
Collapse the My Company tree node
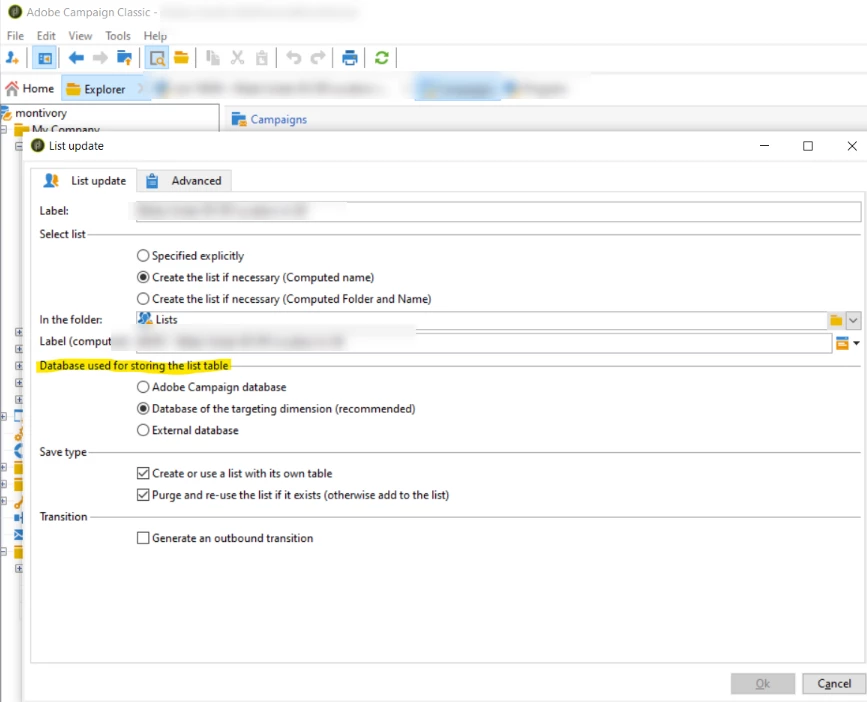(x=4, y=130)
